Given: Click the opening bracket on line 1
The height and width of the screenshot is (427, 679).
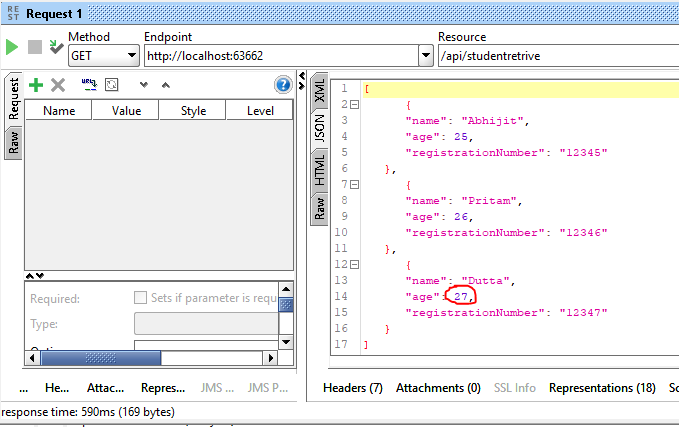Looking at the screenshot, I should 367,89.
